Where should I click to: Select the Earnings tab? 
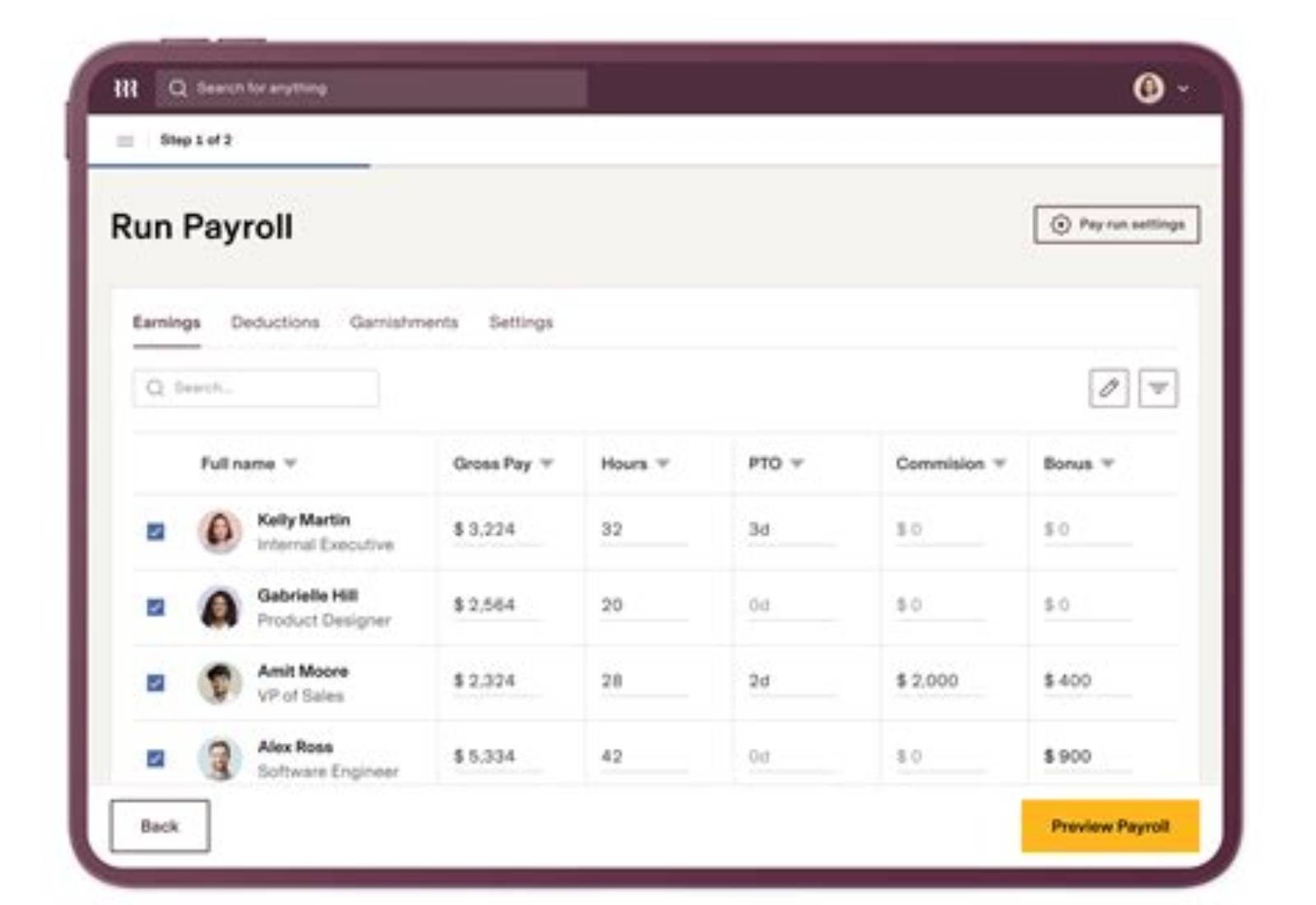pos(166,323)
